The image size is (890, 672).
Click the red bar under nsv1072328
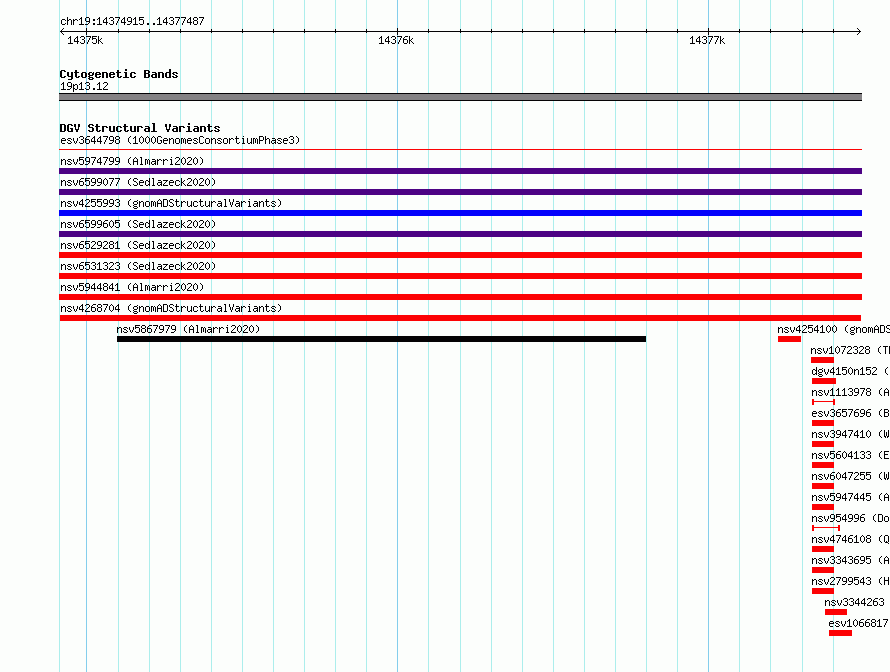coord(822,360)
